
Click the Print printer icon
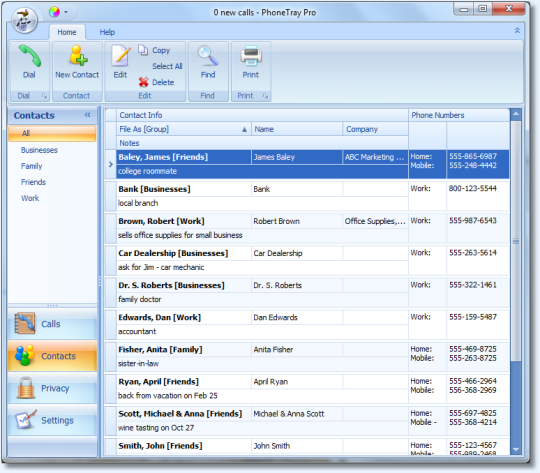coord(251,55)
